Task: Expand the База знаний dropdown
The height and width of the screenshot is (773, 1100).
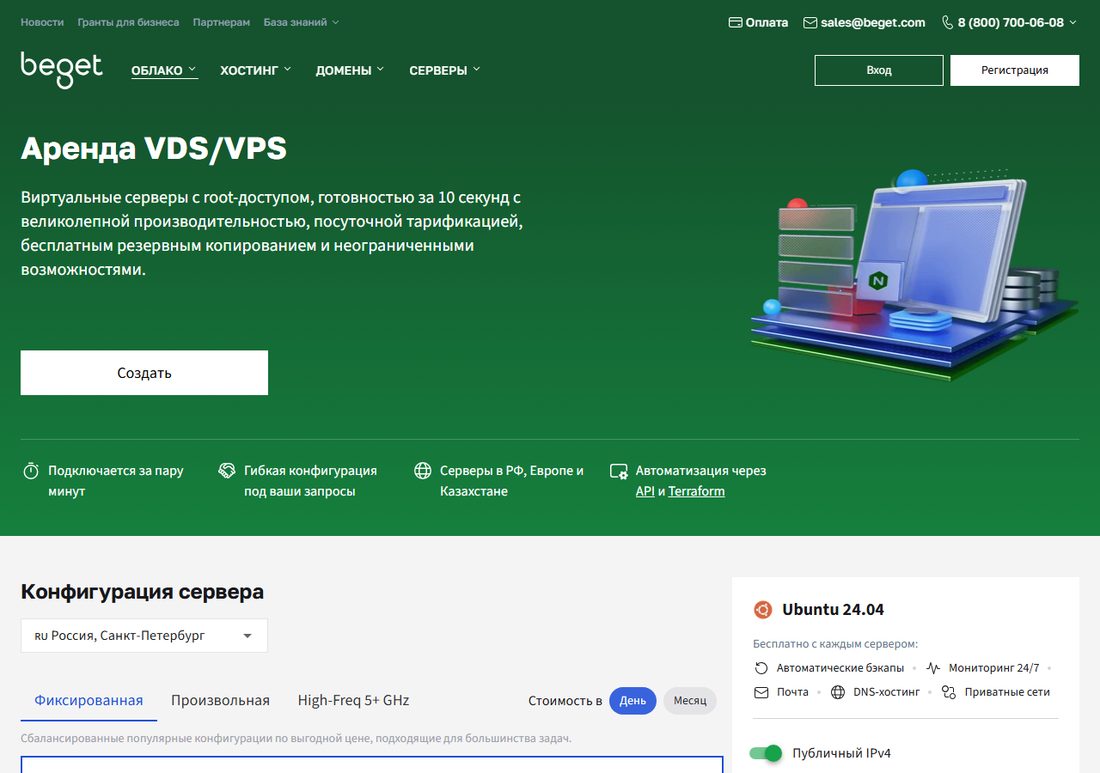Action: coord(301,22)
